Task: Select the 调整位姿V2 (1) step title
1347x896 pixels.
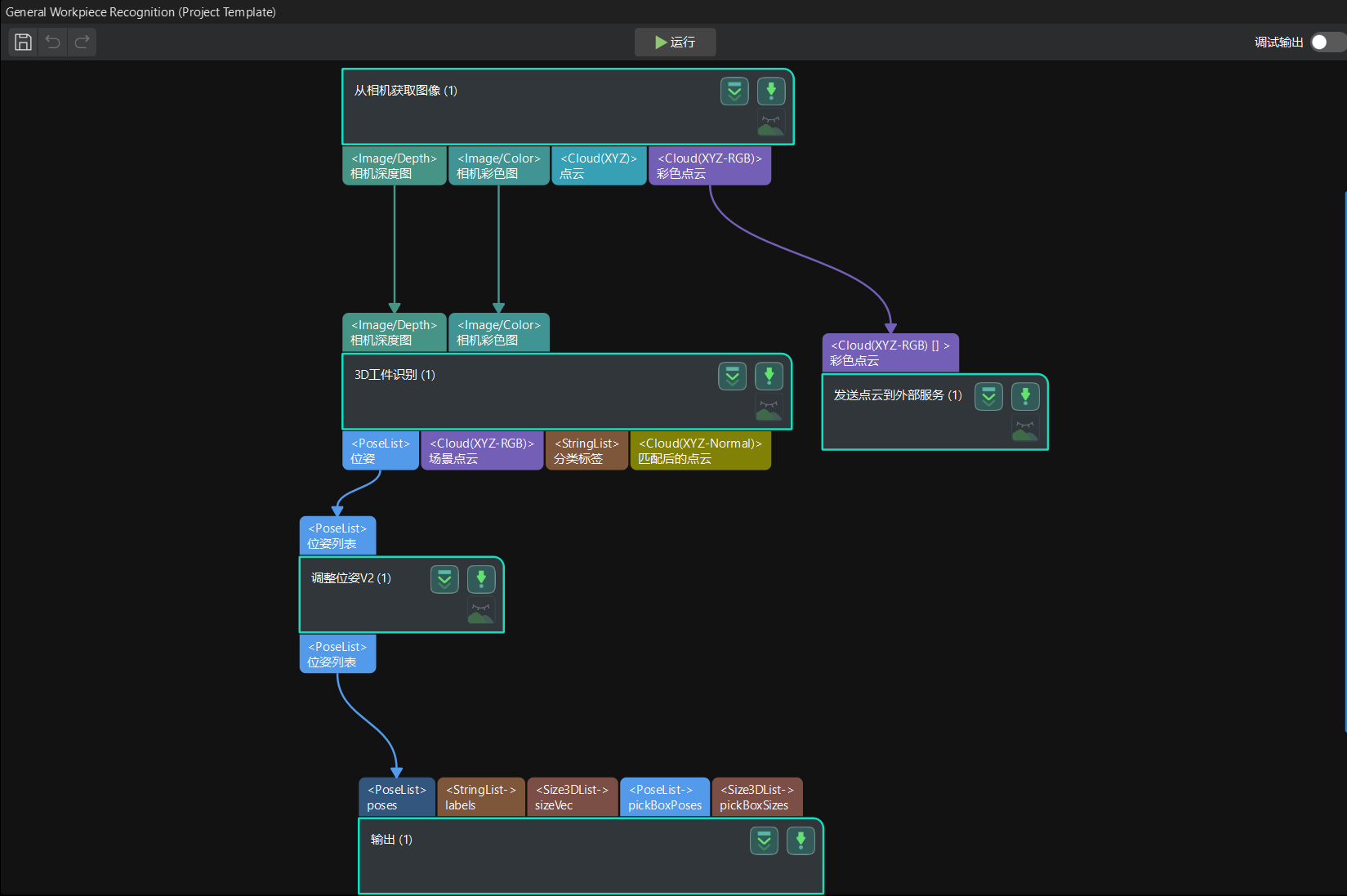Action: click(x=350, y=578)
